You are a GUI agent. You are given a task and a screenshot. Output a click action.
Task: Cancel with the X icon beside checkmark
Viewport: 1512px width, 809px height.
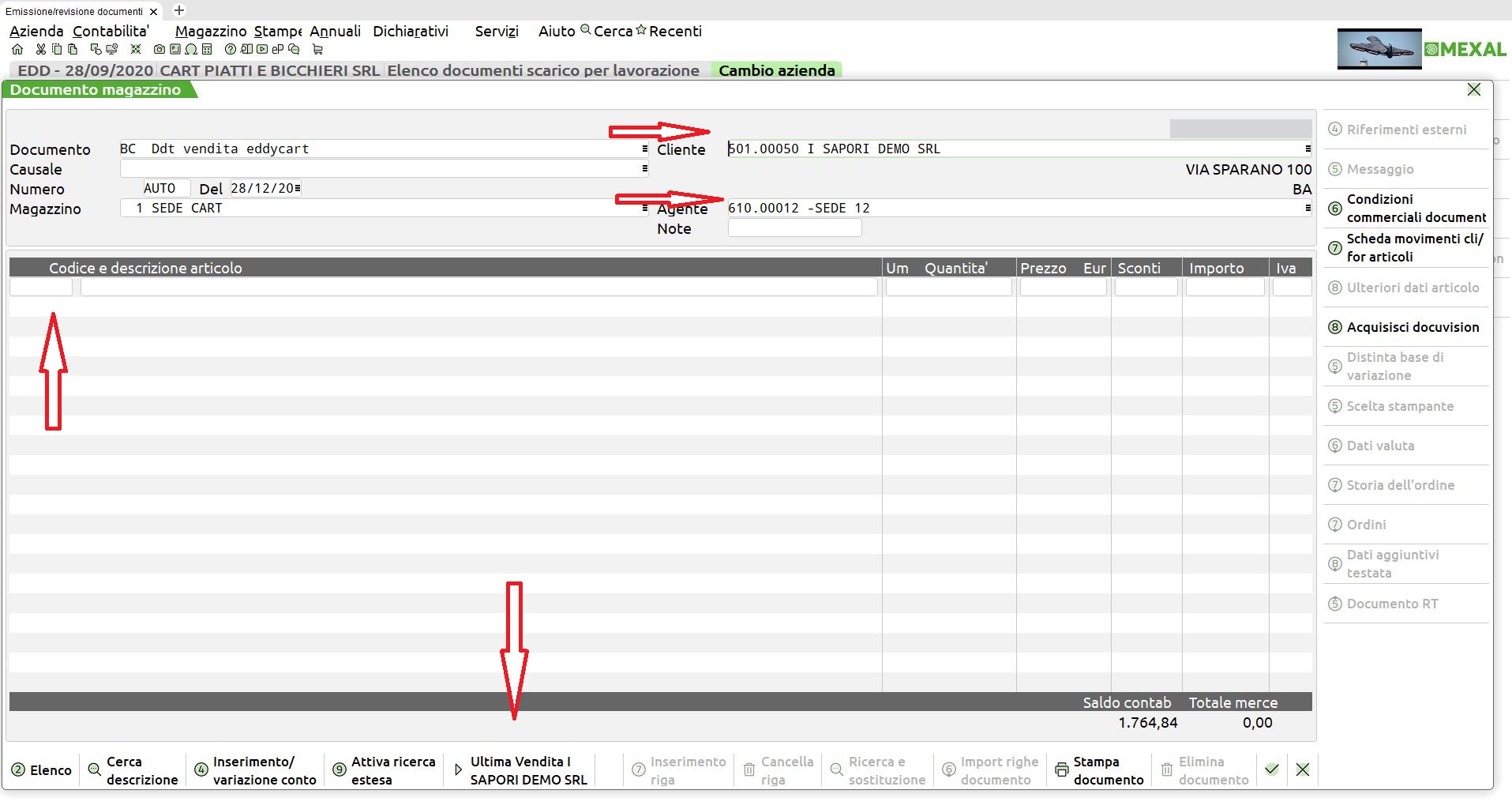(1303, 769)
